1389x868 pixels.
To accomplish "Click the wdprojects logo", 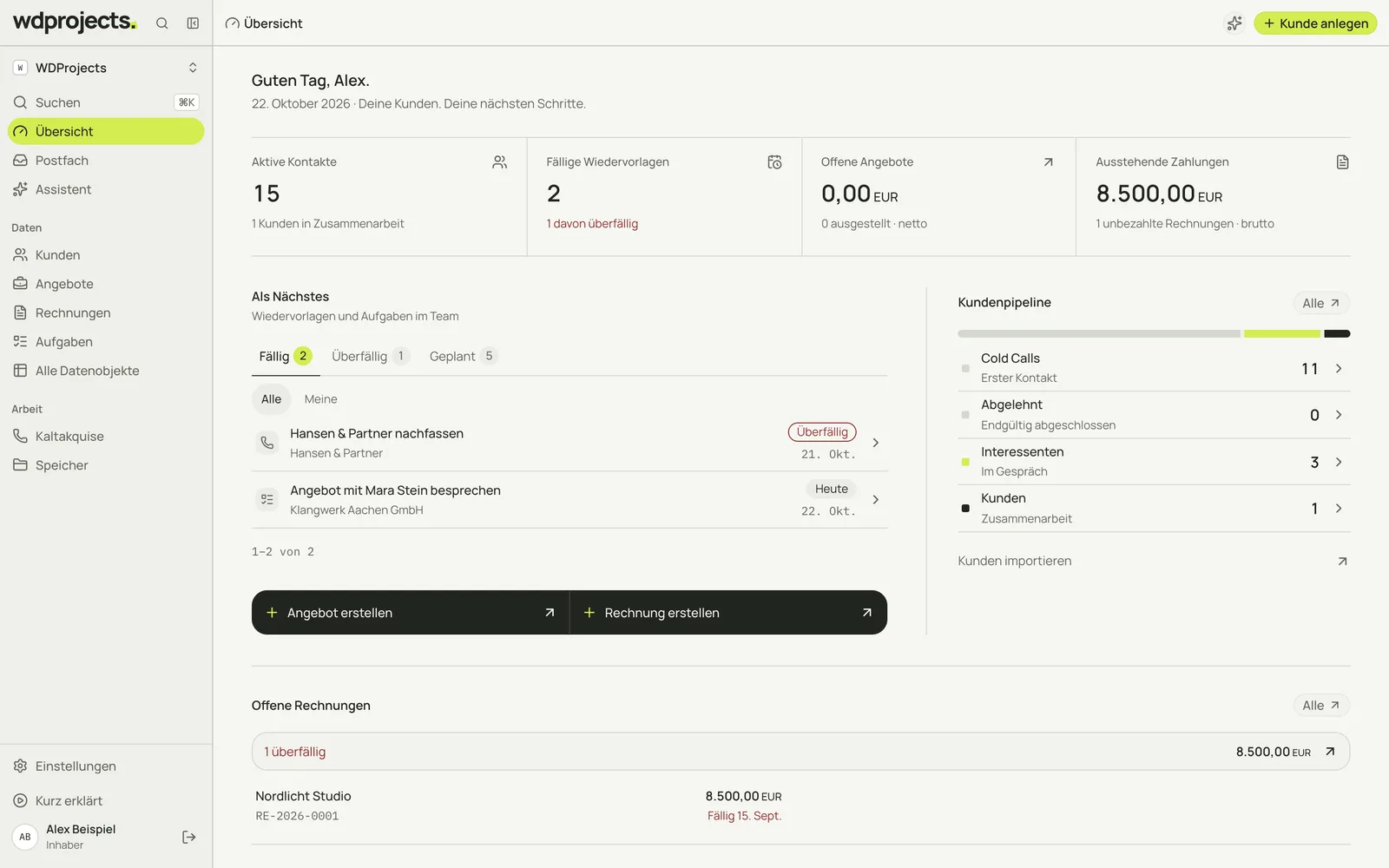I will click(75, 22).
